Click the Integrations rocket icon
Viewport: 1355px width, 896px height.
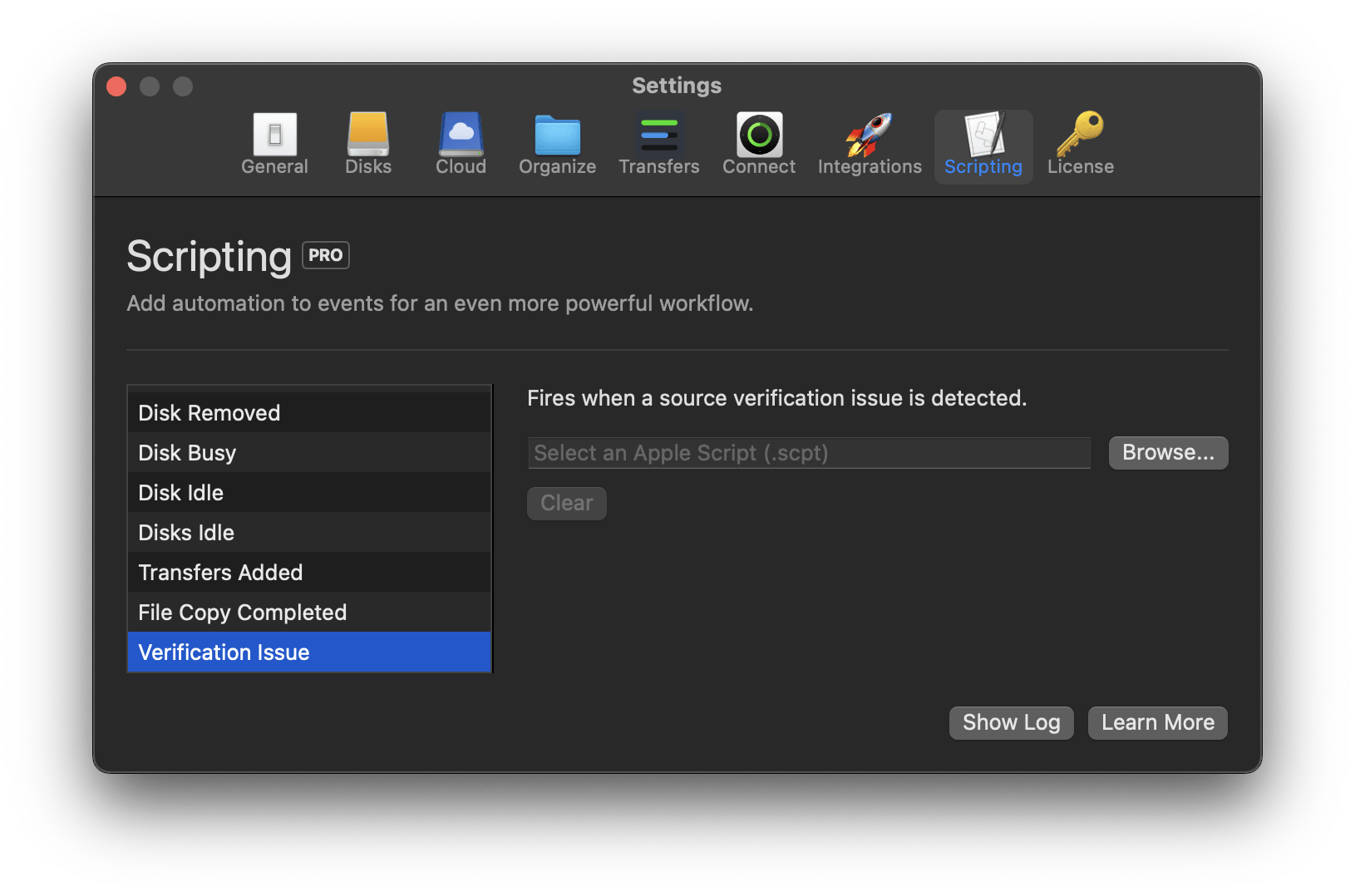coord(870,135)
